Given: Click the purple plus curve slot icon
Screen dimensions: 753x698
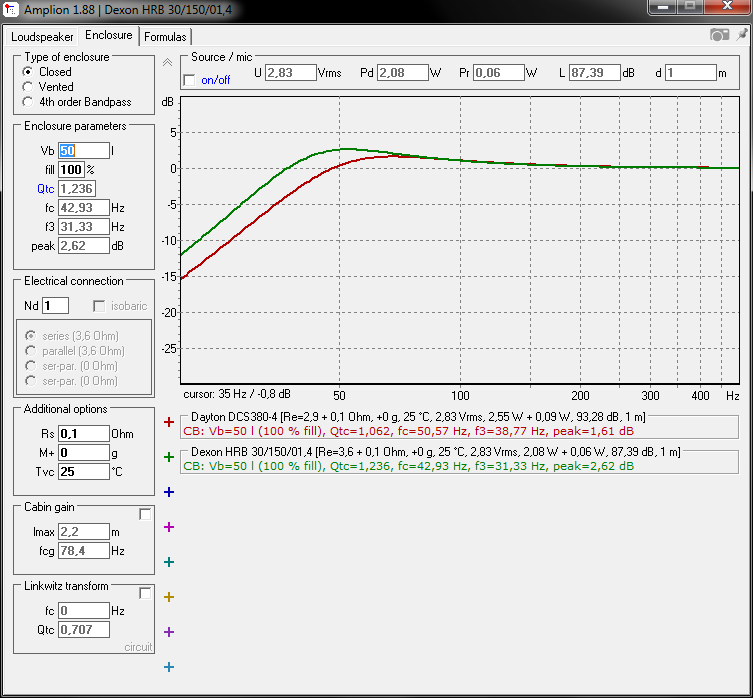Looking at the screenshot, I should pyautogui.click(x=169, y=632).
